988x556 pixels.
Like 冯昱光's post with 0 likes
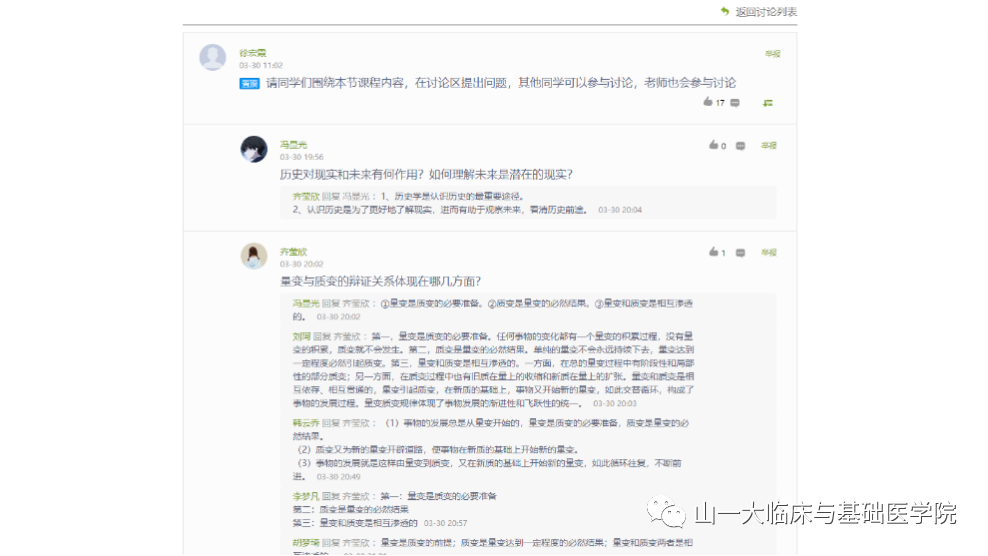[713, 145]
